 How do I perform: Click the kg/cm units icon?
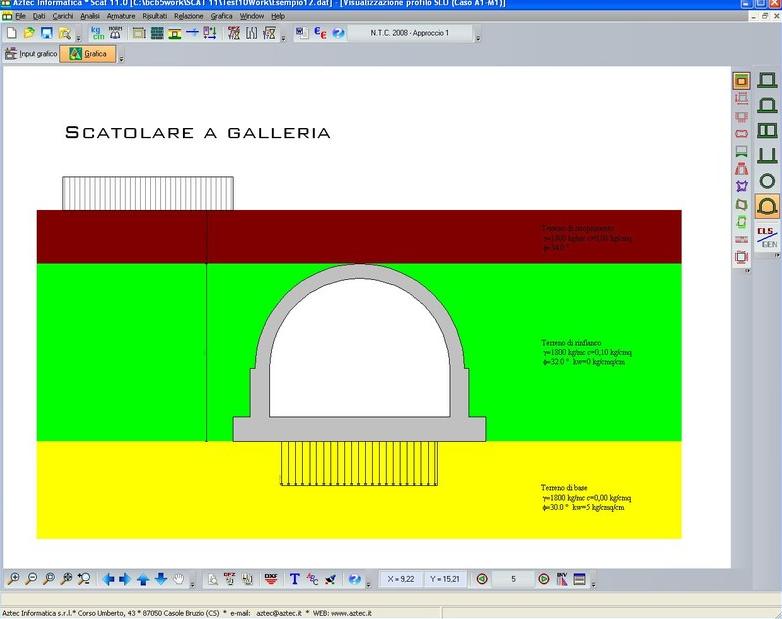pyautogui.click(x=97, y=33)
